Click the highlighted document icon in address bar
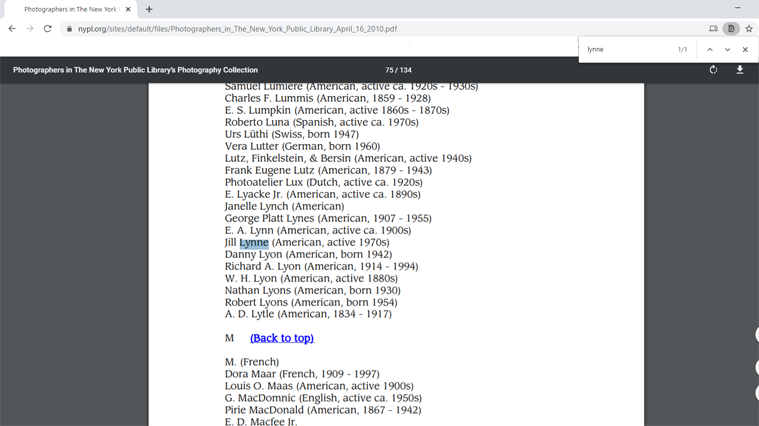The width and height of the screenshot is (759, 426). click(x=731, y=29)
